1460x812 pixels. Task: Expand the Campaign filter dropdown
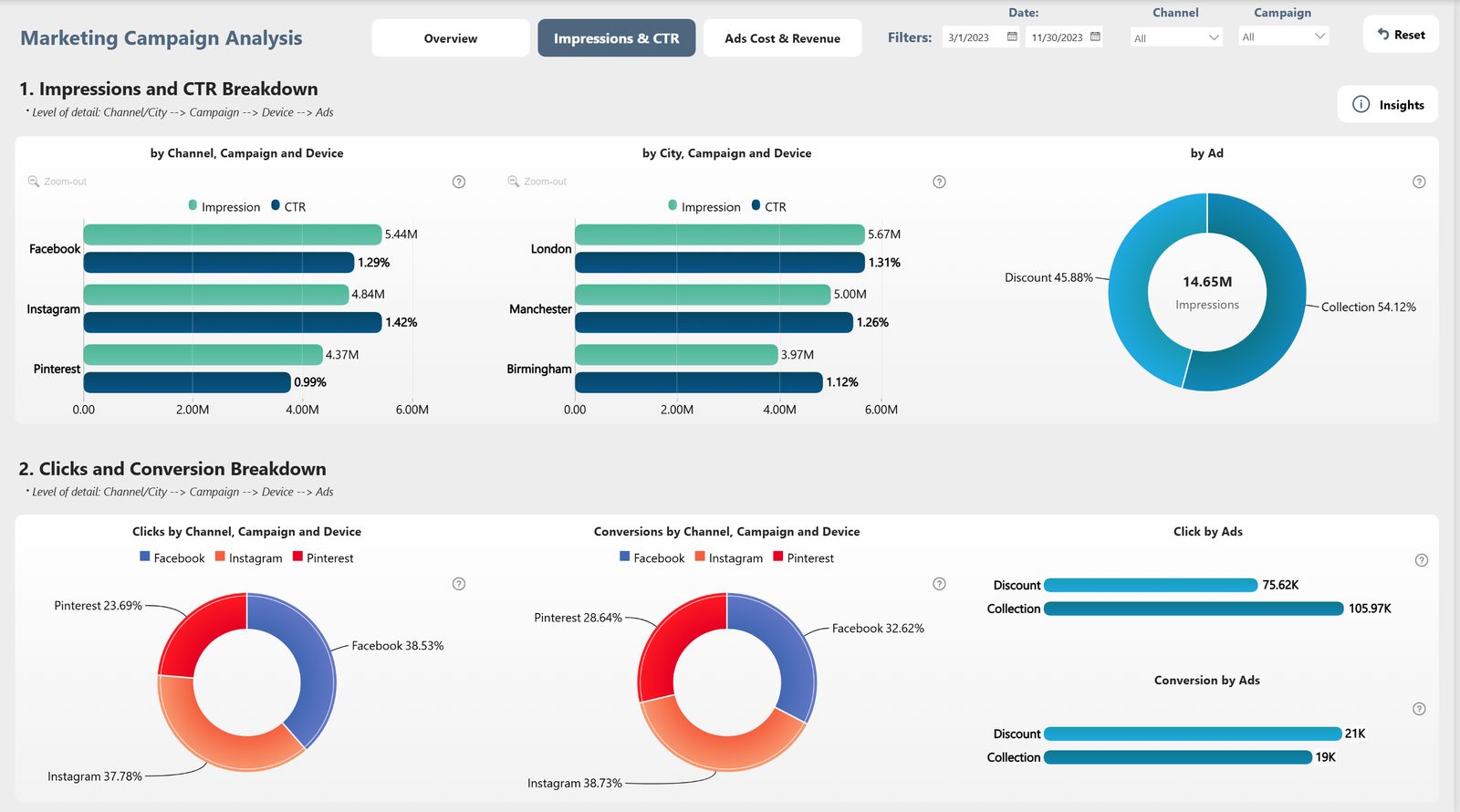click(1283, 36)
